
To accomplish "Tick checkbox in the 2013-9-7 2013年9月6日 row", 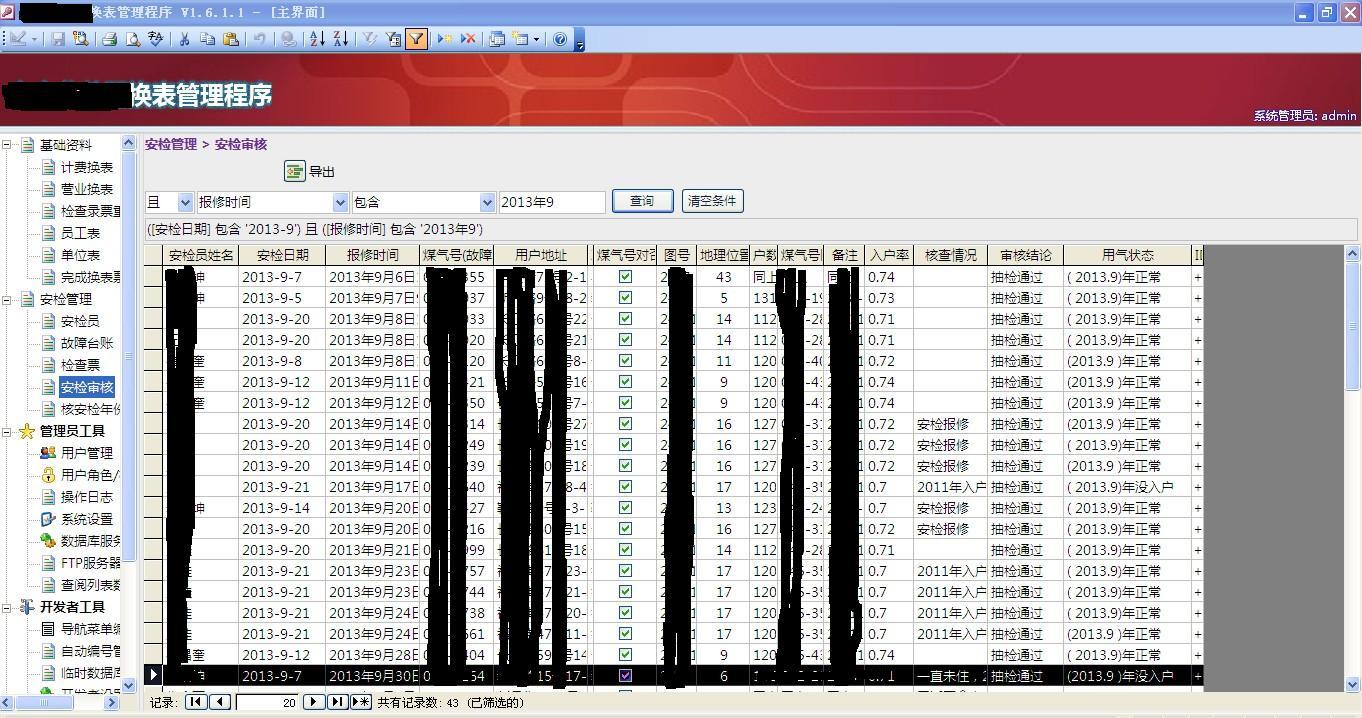I will (x=625, y=277).
